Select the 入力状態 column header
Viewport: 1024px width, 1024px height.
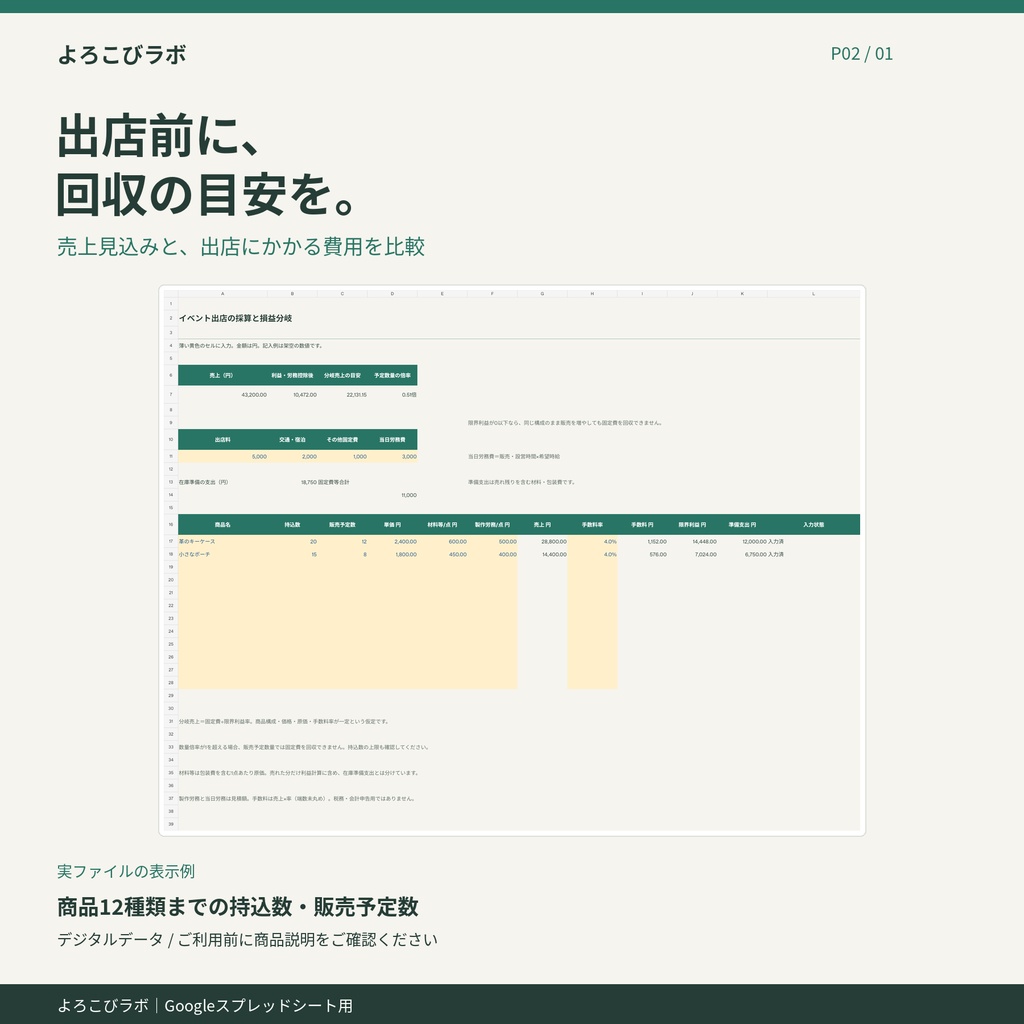814,524
